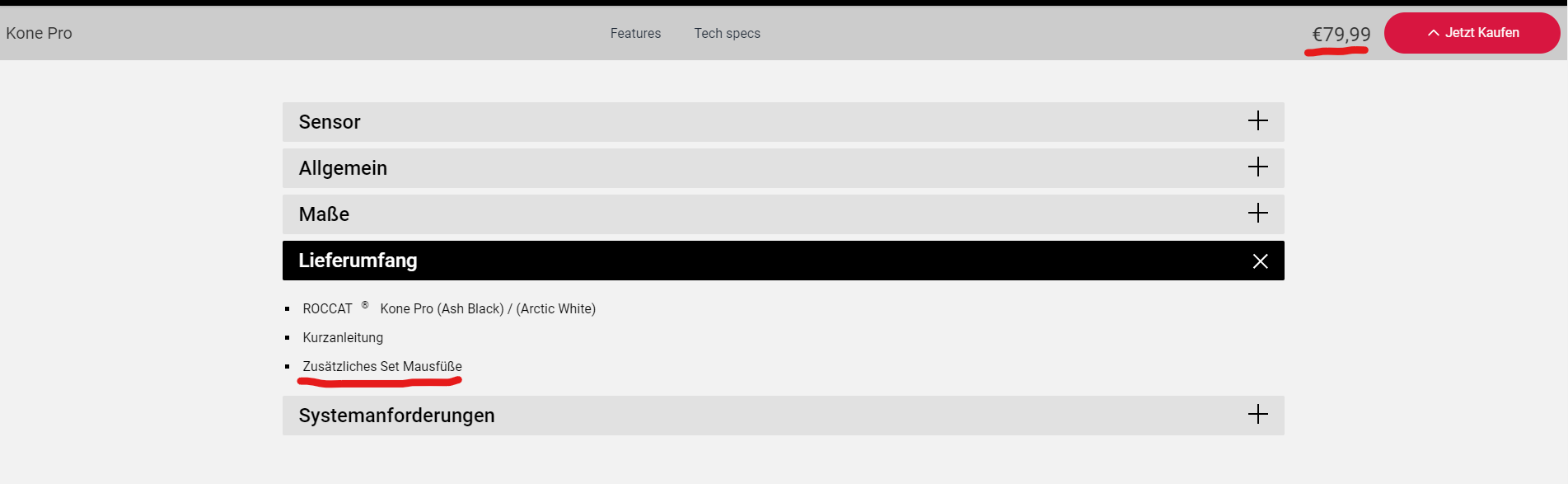Go to the Features section
The height and width of the screenshot is (484, 1568).
click(635, 34)
